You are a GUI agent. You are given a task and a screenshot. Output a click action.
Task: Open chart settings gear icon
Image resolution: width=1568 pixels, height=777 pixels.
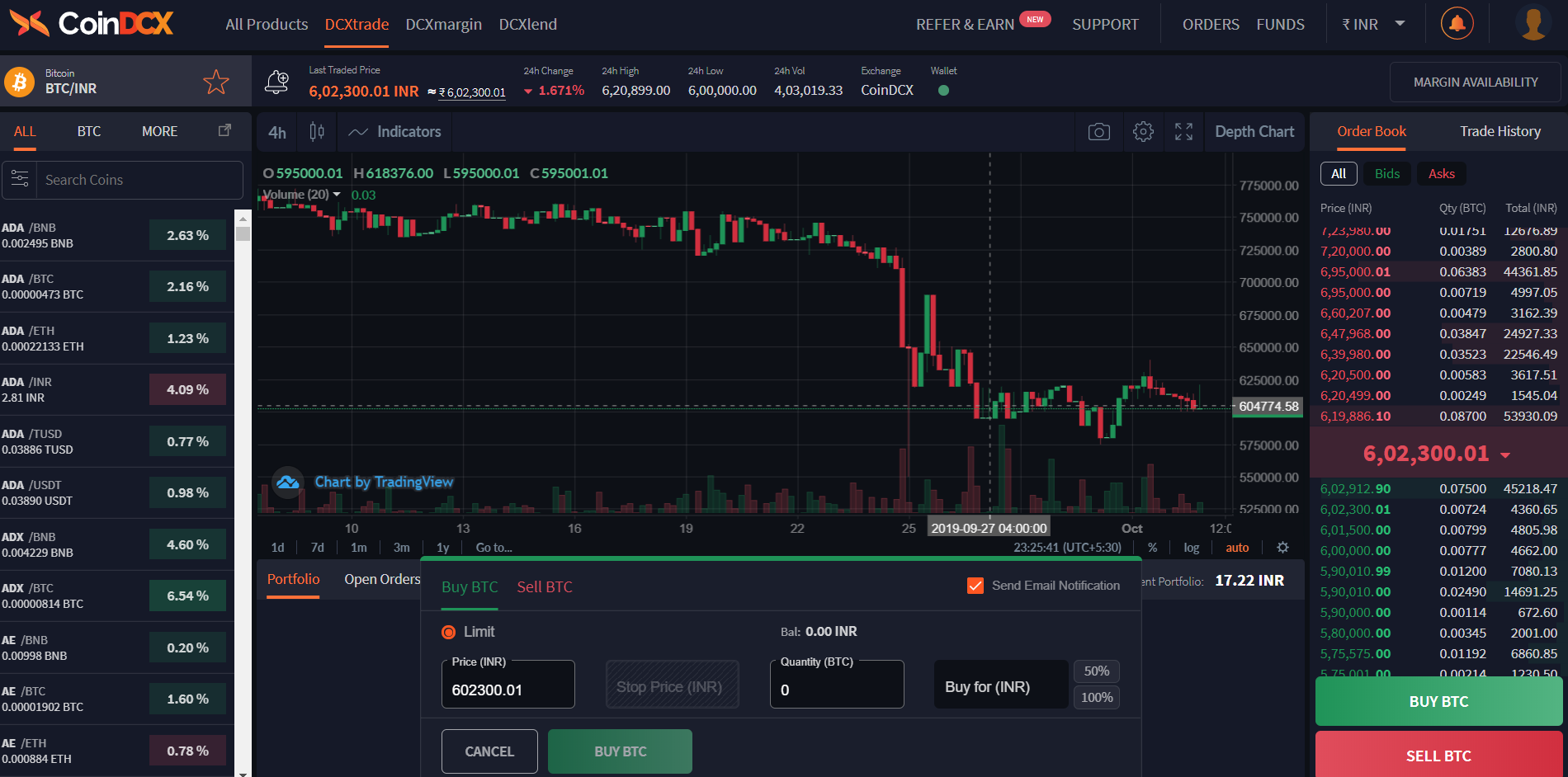(1143, 132)
